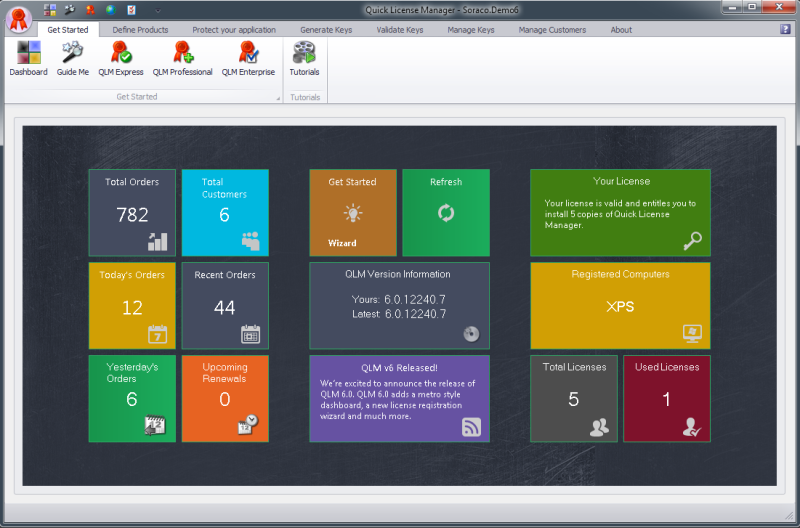This screenshot has width=800, height=528.
Task: Click the Yours version number line
Action: point(398,299)
